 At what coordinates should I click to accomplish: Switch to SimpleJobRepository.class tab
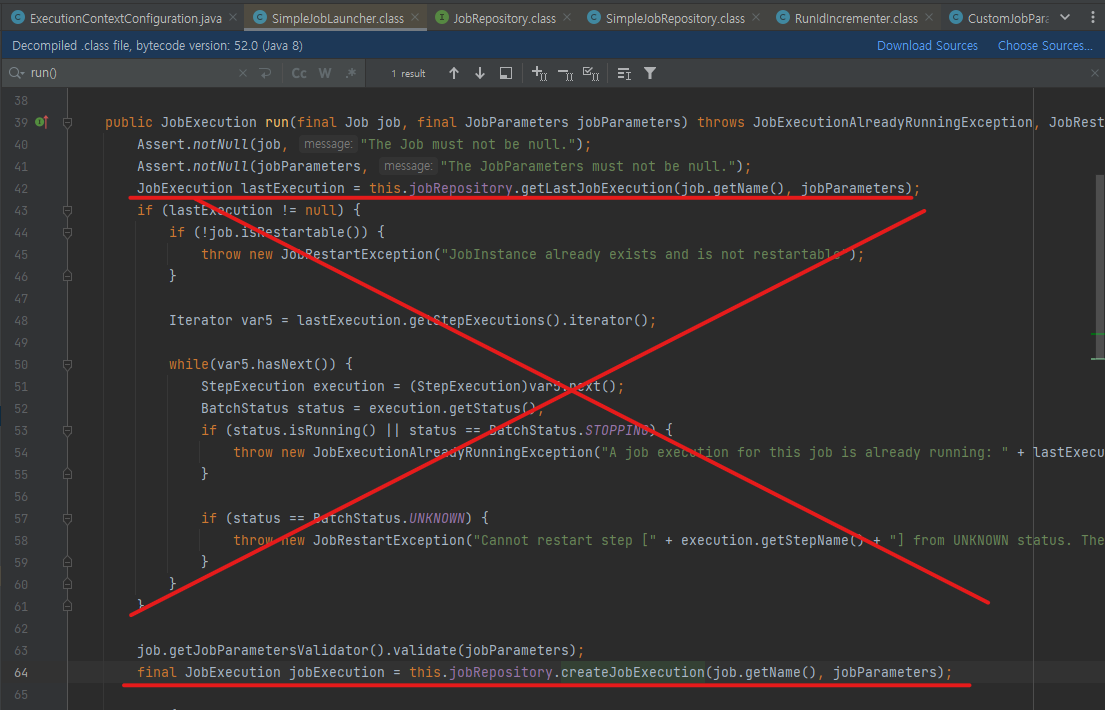pos(675,18)
